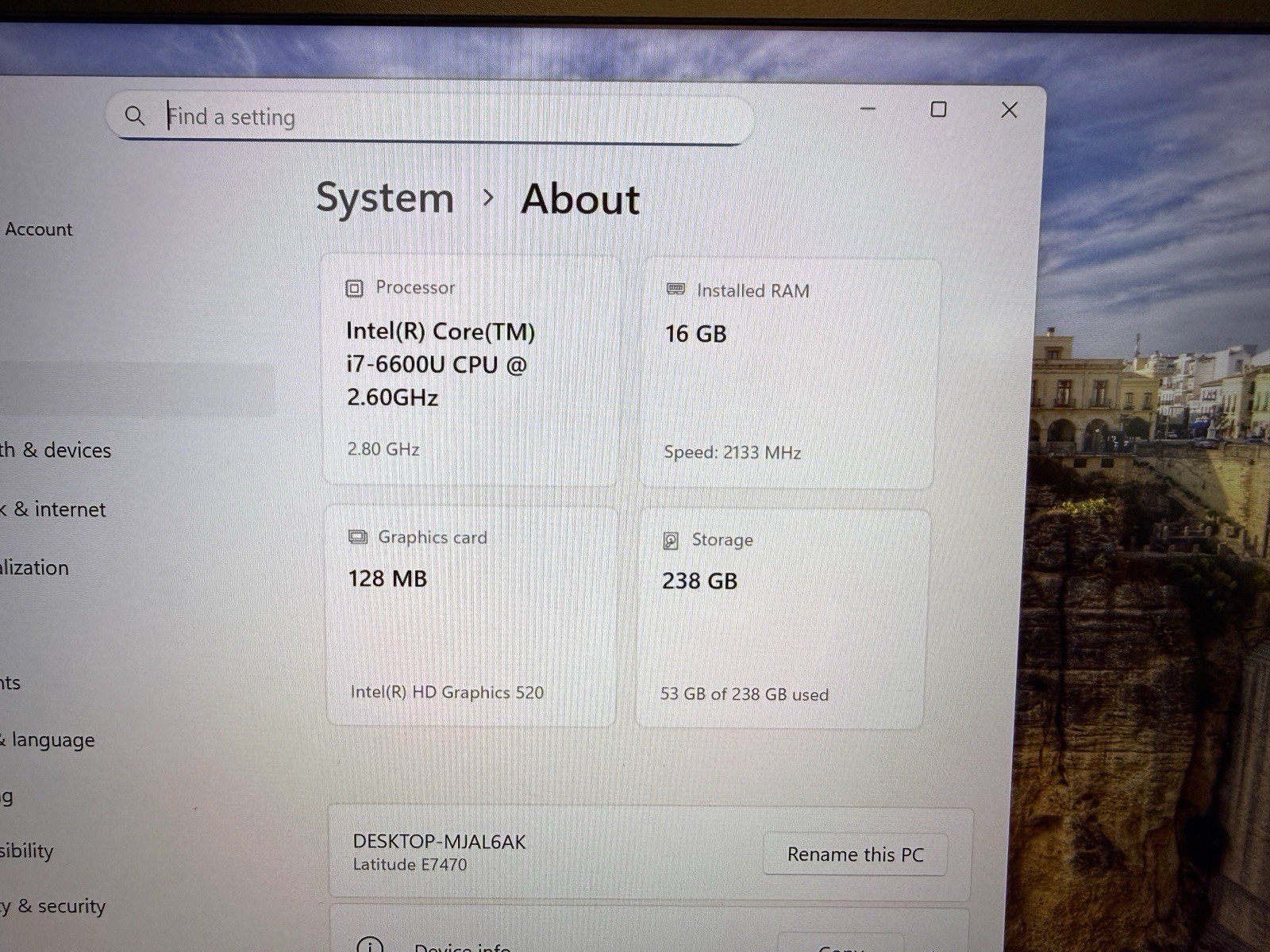Select the DESKTOP-MJAL6AK device name
This screenshot has height=952, width=1270.
pyautogui.click(x=439, y=842)
